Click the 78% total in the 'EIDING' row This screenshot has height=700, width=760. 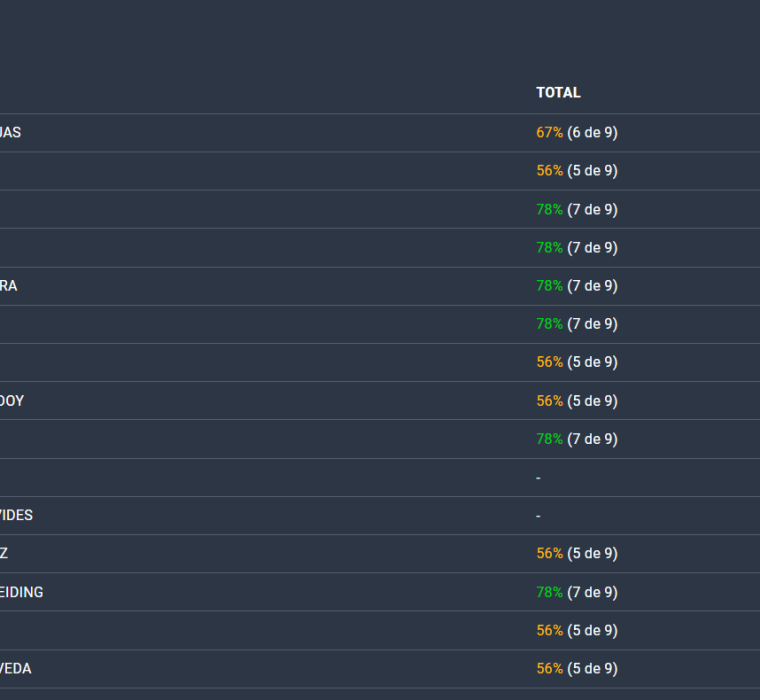pos(549,592)
